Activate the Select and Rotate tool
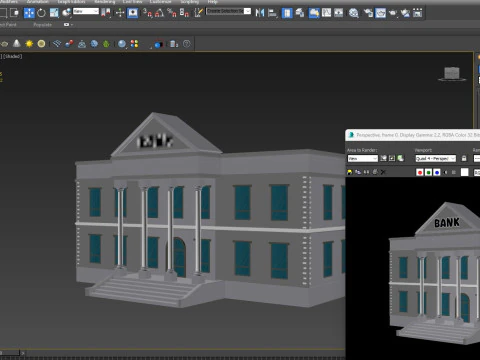Screen dimensions: 480x360 coord(41,13)
